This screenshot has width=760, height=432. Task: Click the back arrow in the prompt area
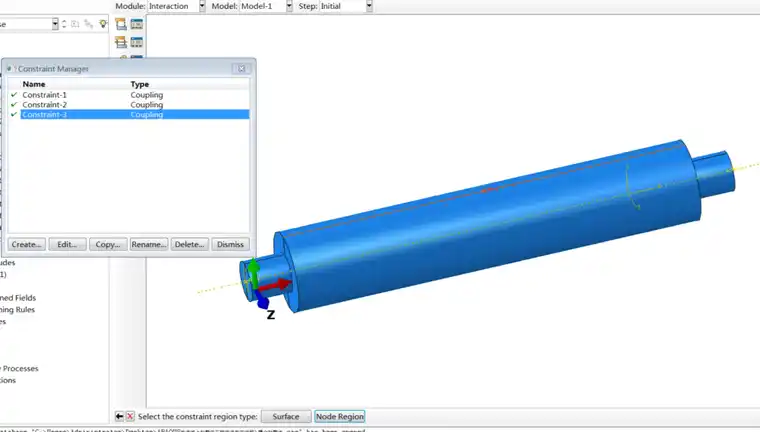pos(119,416)
